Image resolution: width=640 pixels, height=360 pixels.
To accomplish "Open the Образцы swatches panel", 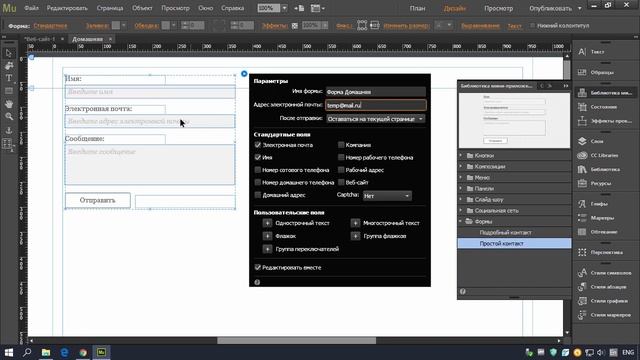I will tap(582, 72).
